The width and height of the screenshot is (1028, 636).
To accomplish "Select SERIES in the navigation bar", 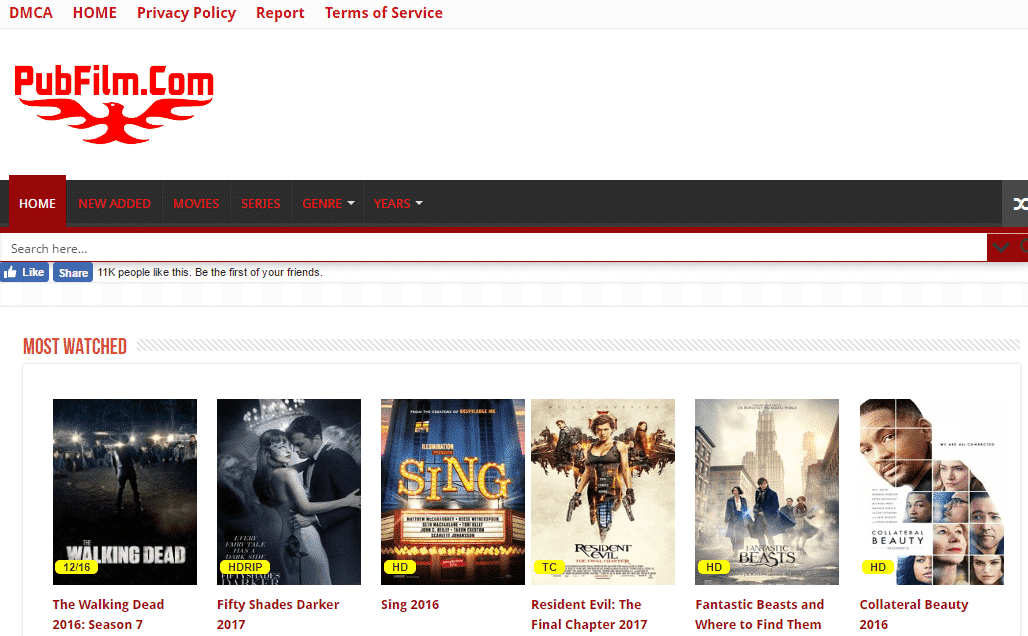I will tap(260, 203).
